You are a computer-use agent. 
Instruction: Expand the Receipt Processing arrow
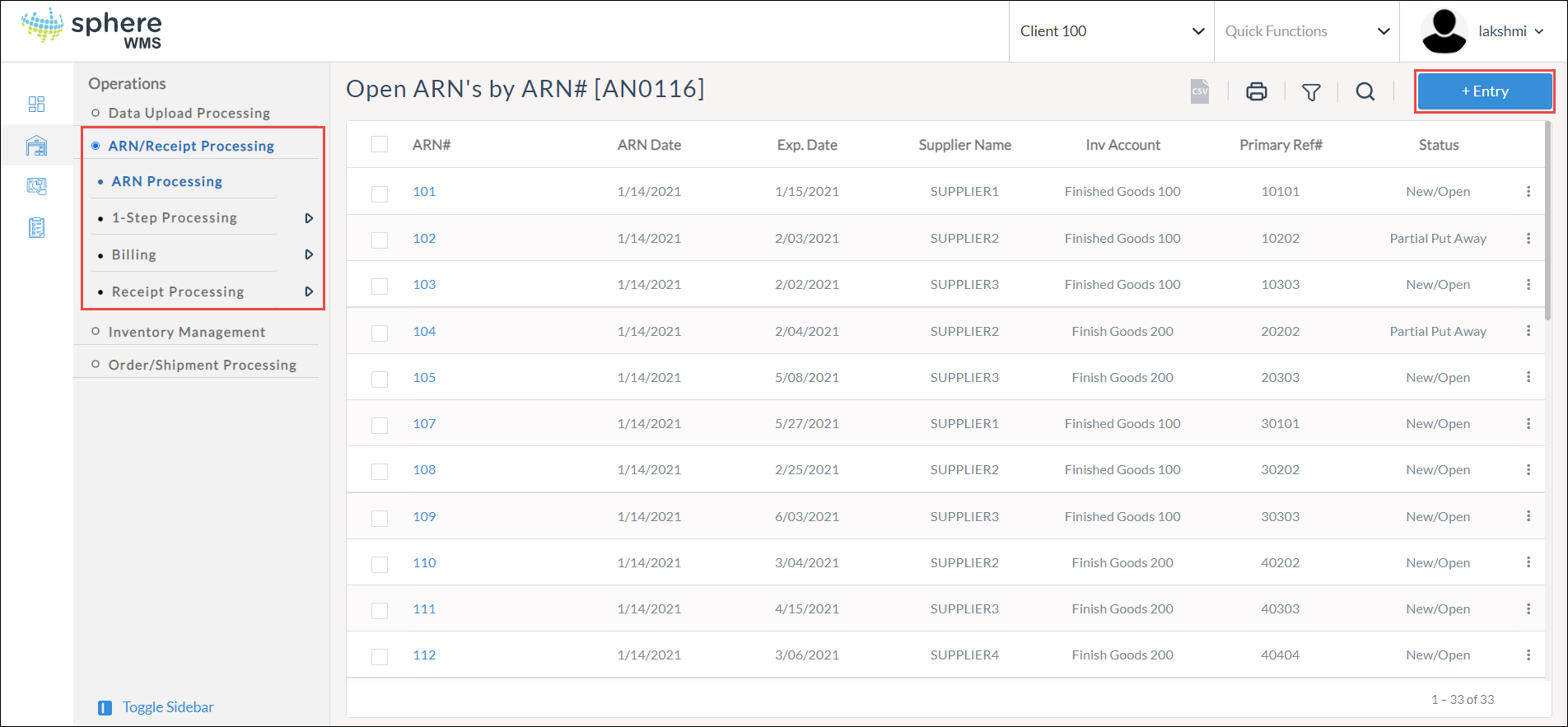click(309, 291)
